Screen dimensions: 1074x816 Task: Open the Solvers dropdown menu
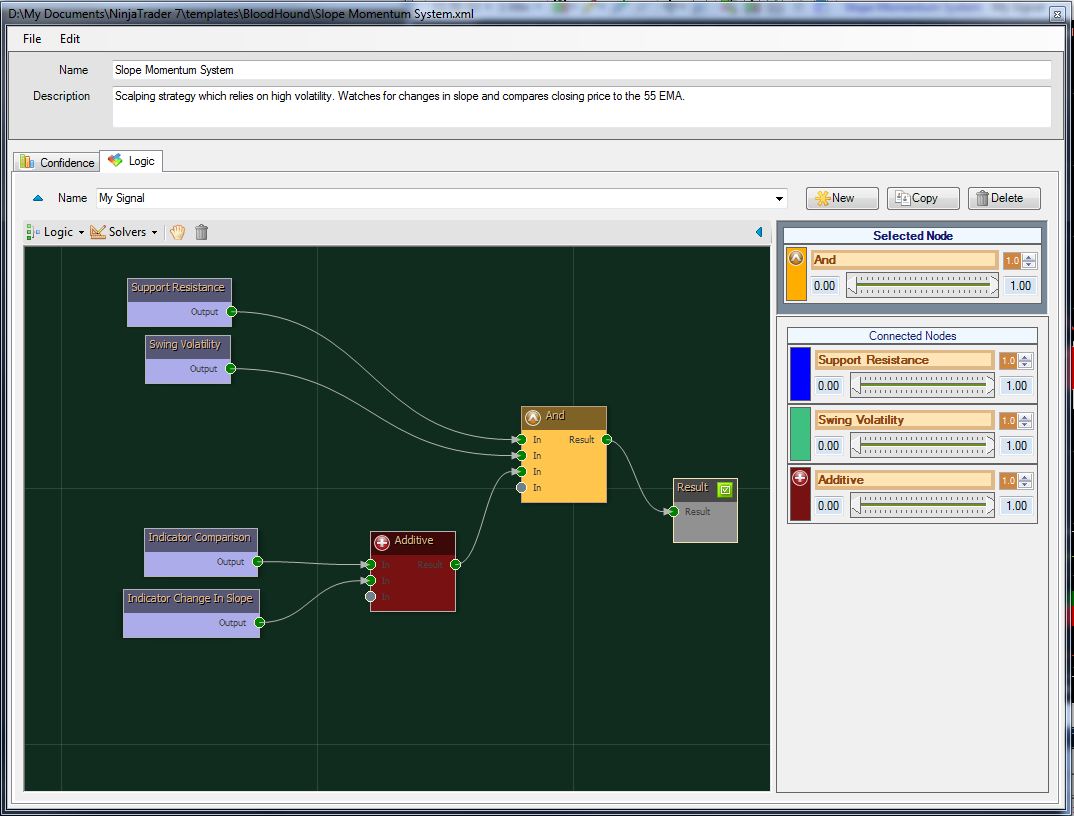click(x=125, y=232)
